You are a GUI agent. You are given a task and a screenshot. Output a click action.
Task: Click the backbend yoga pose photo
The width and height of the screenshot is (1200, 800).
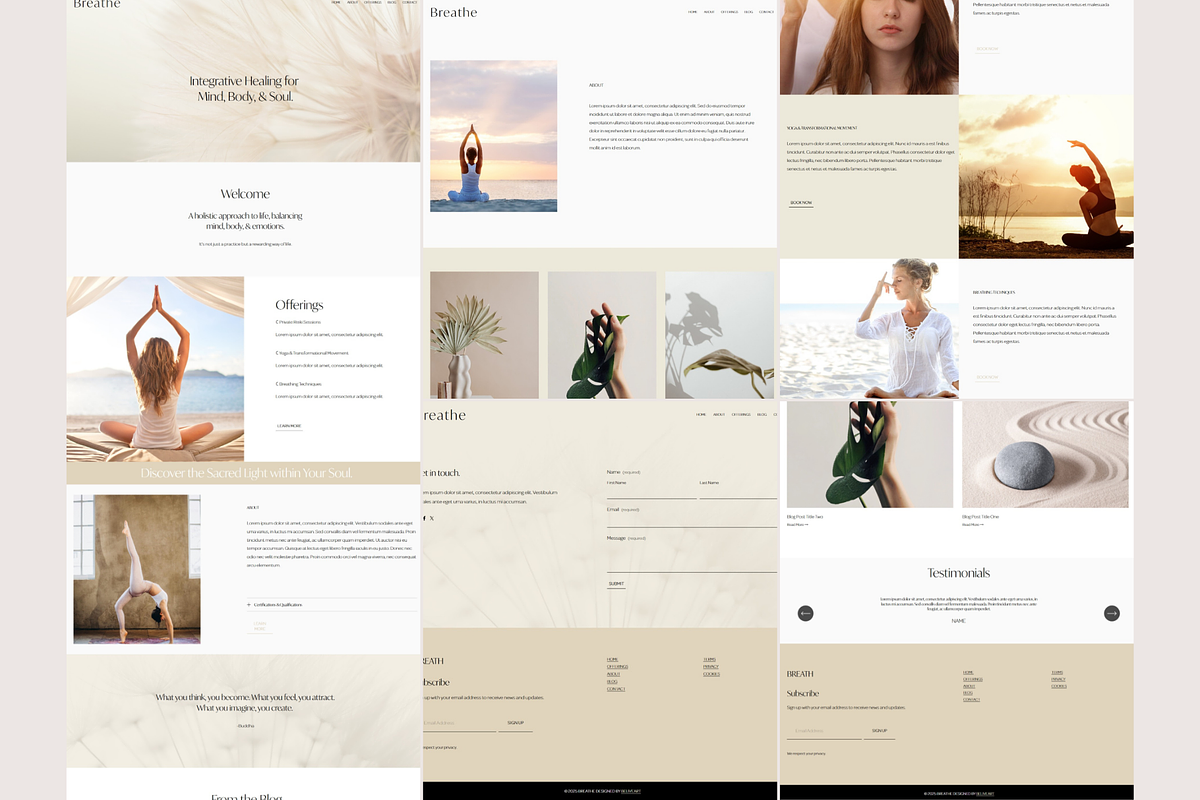click(x=137, y=569)
